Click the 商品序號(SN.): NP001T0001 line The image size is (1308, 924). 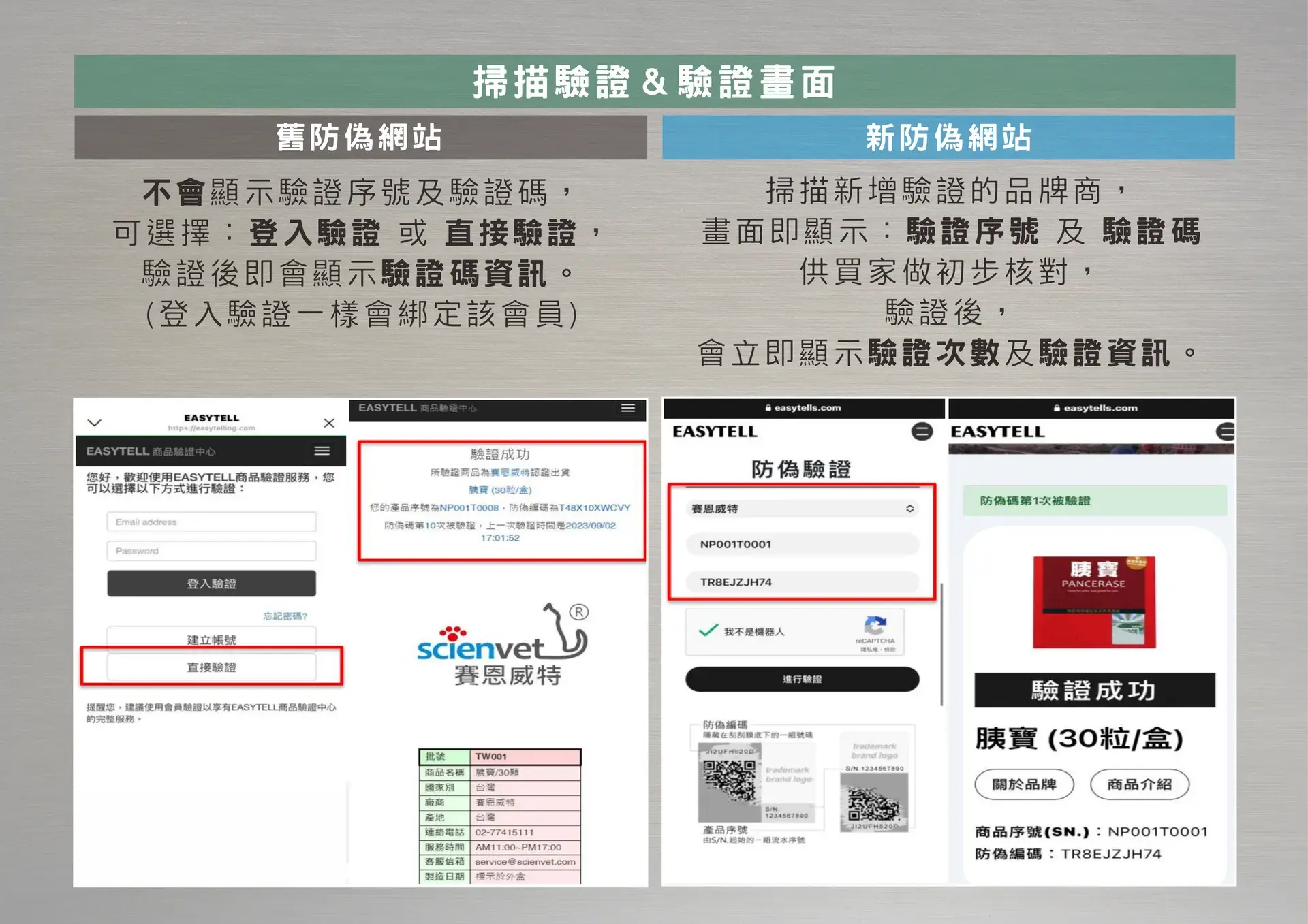point(1091,831)
